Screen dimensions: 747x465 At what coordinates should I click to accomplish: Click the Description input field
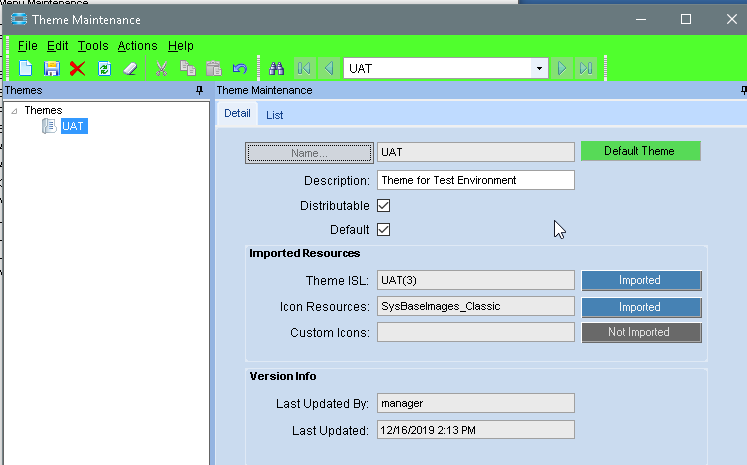click(x=475, y=180)
